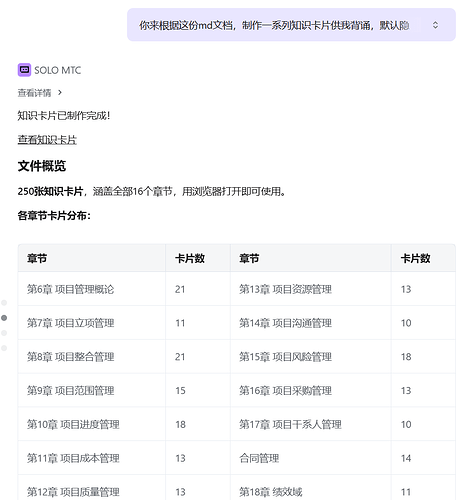470x500 pixels.
Task: Click card count 10 for 第14章
Action: click(406, 323)
